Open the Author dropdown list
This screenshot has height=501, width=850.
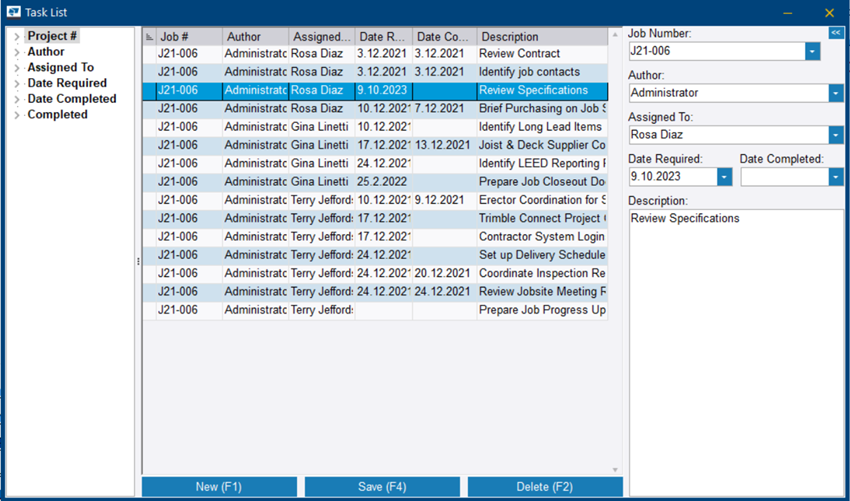click(x=835, y=93)
